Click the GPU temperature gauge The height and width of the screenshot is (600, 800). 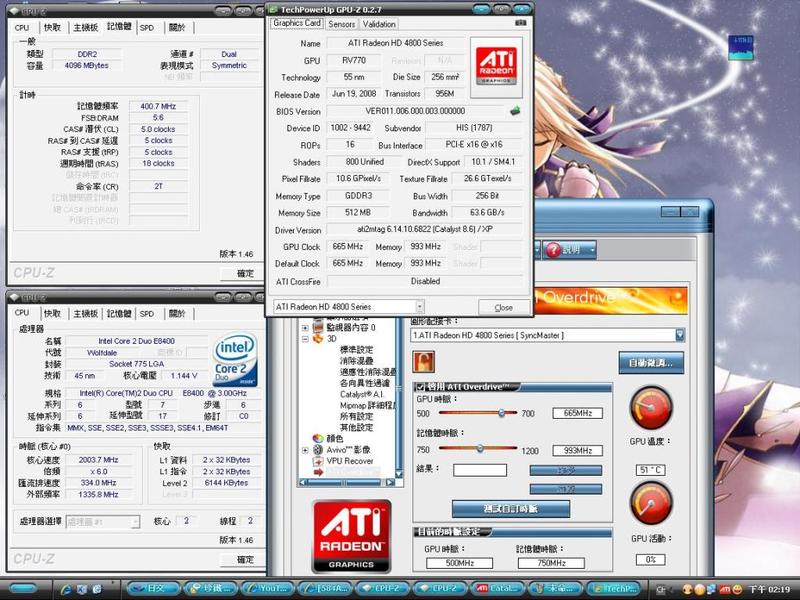651,408
